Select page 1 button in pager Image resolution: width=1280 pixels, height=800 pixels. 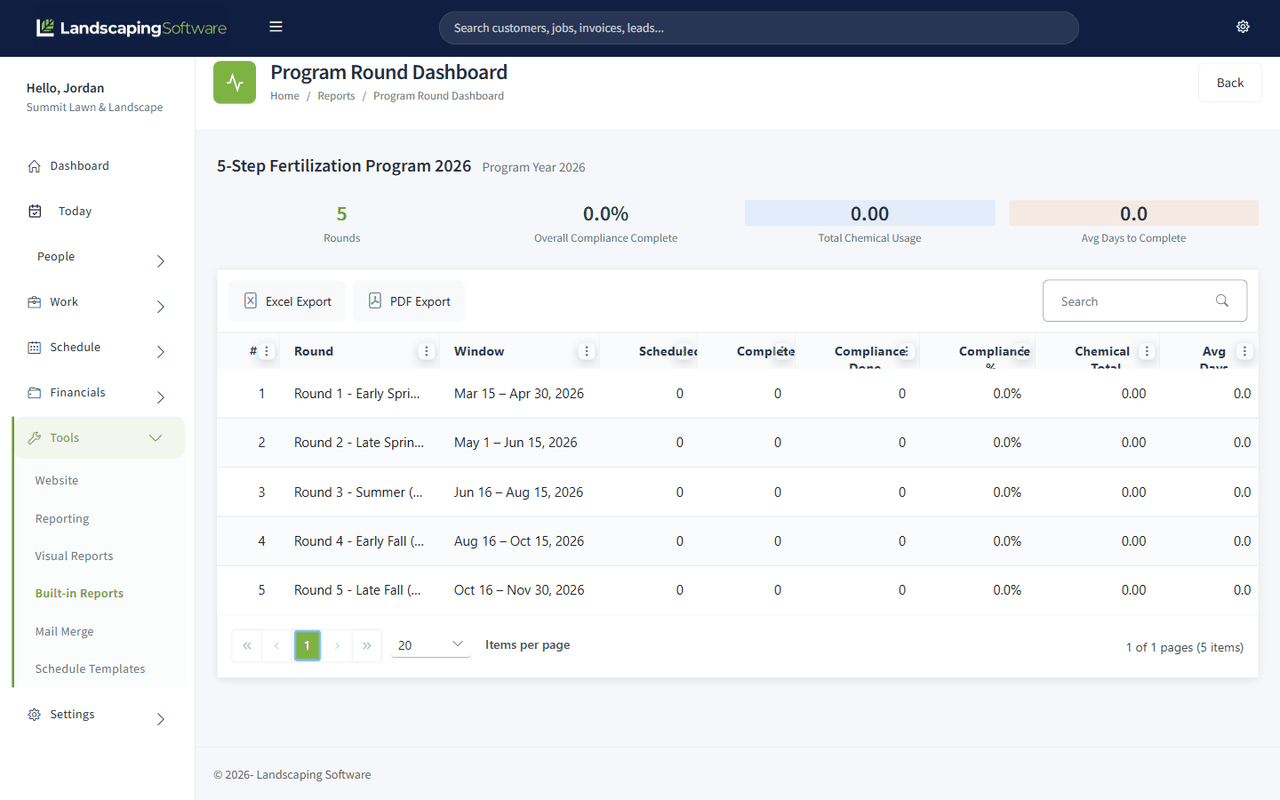(307, 646)
